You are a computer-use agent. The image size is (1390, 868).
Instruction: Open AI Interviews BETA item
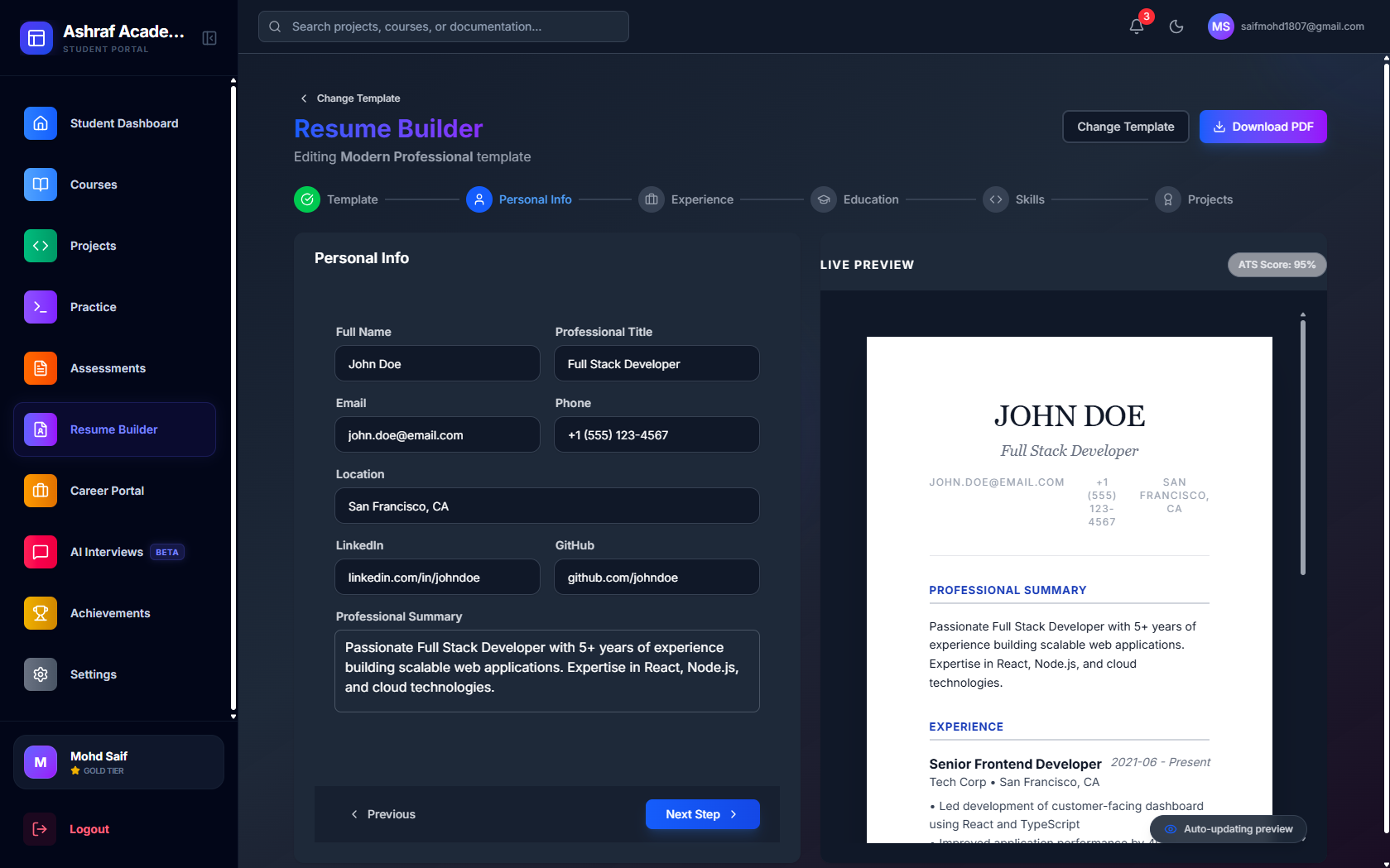point(114,552)
